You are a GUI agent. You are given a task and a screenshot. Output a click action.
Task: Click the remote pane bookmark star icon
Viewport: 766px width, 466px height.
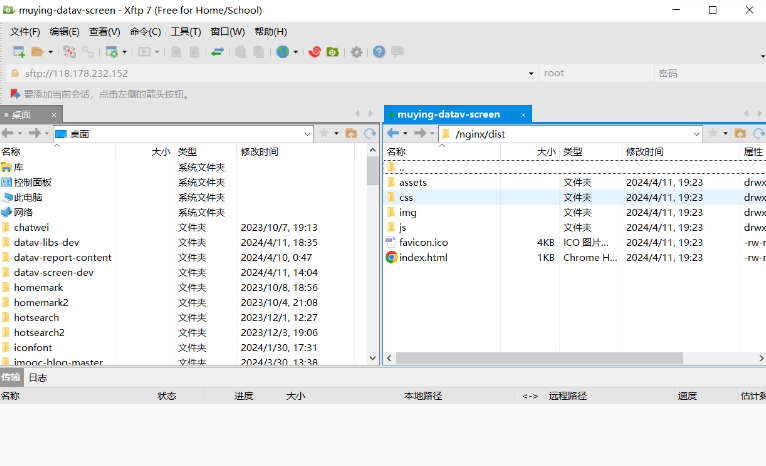point(713,133)
